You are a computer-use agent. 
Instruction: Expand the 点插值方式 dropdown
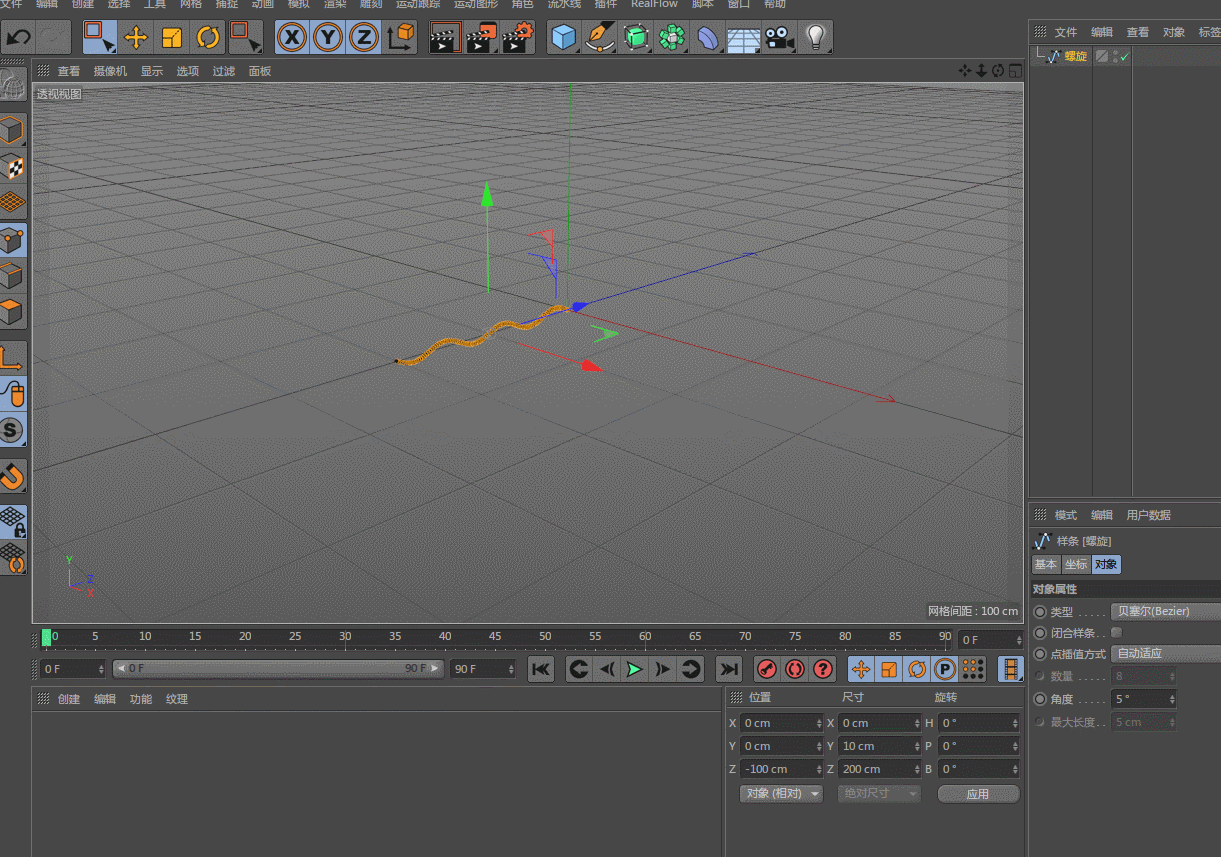click(x=1164, y=654)
